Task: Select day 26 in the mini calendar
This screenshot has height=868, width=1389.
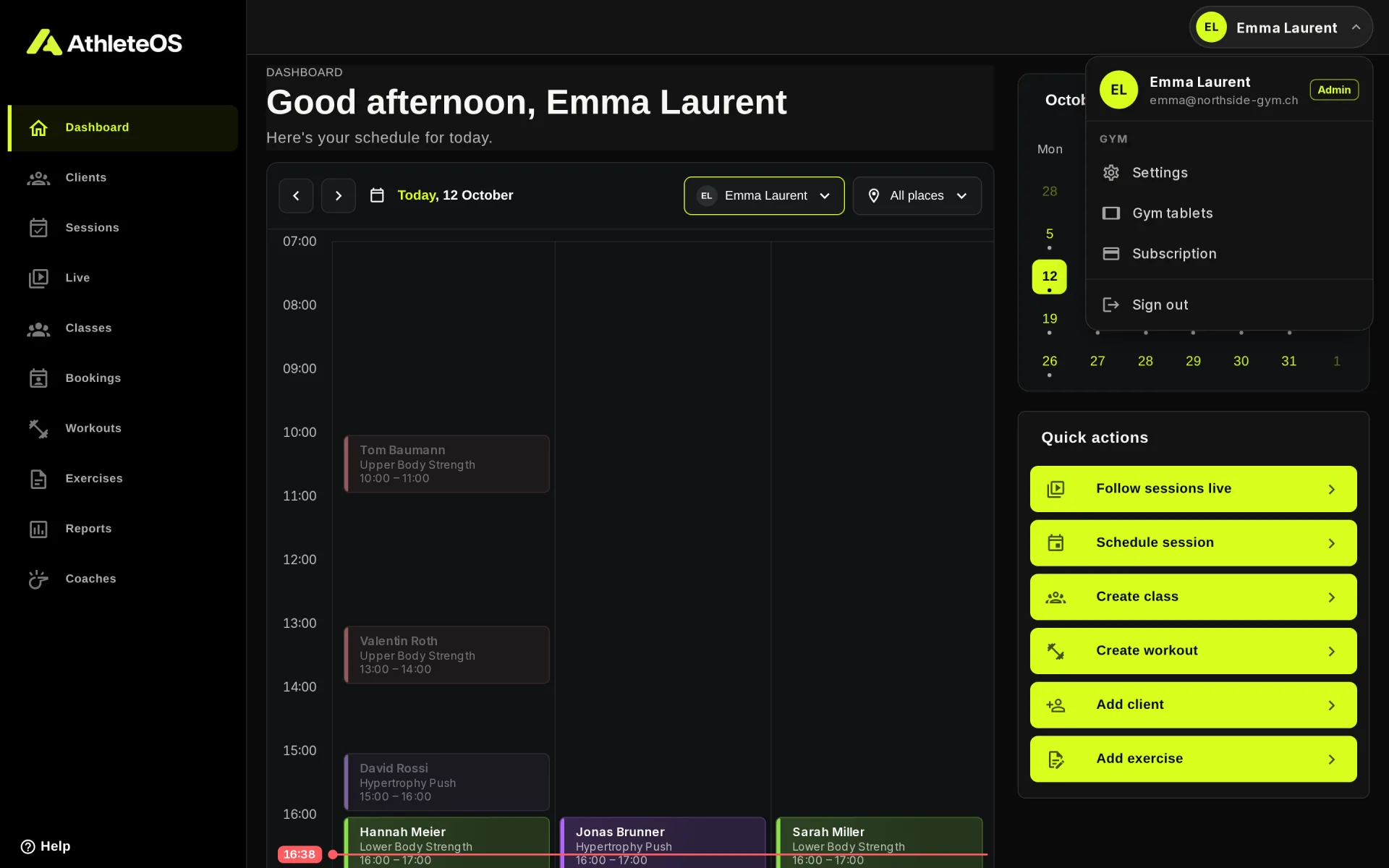Action: [x=1049, y=362]
